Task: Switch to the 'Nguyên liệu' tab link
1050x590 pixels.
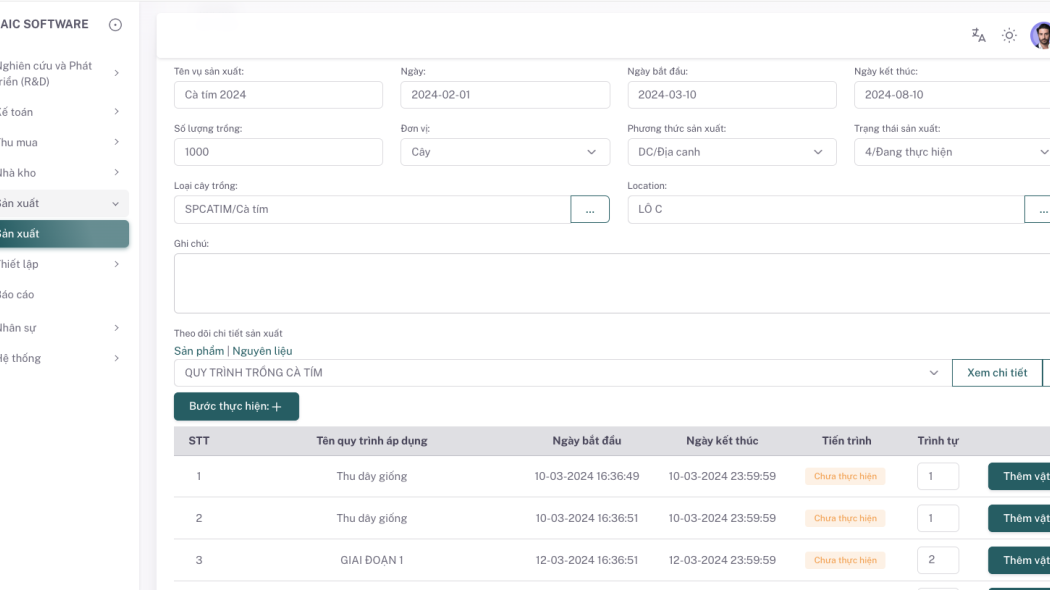Action: 262,351
